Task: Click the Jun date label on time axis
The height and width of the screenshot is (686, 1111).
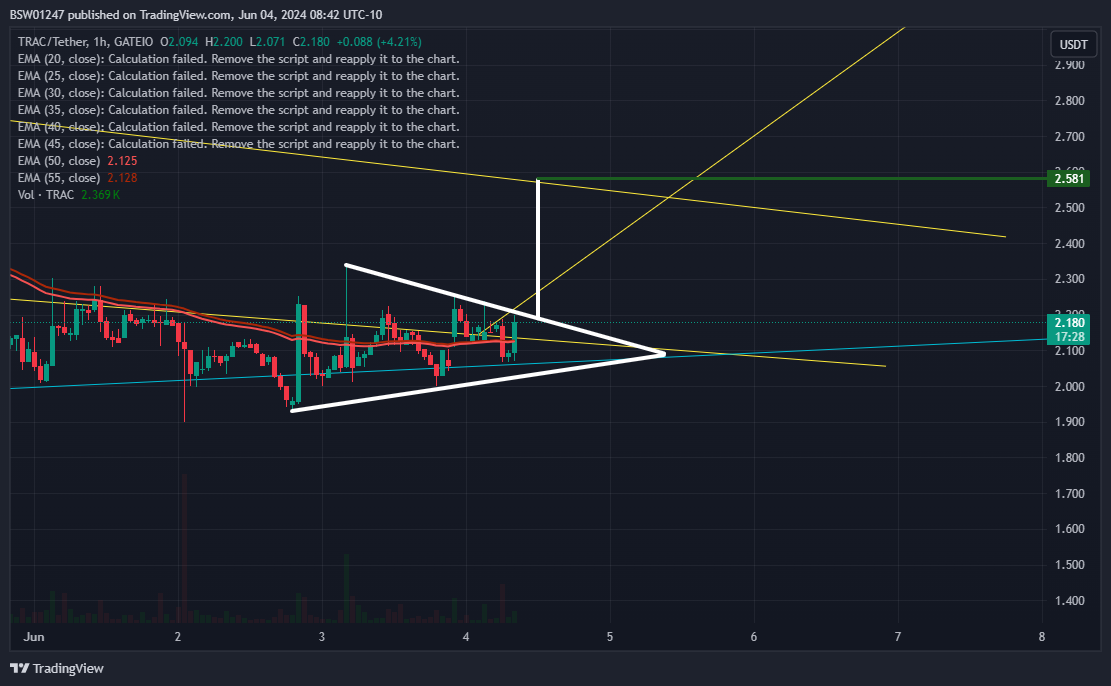Action: pos(34,636)
